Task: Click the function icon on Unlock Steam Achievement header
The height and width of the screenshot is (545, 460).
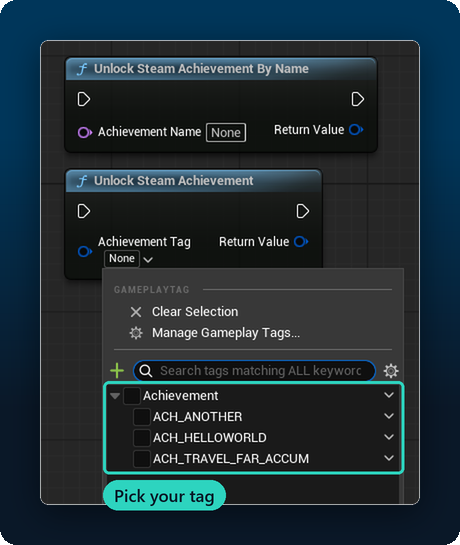Action: pyautogui.click(x=82, y=181)
